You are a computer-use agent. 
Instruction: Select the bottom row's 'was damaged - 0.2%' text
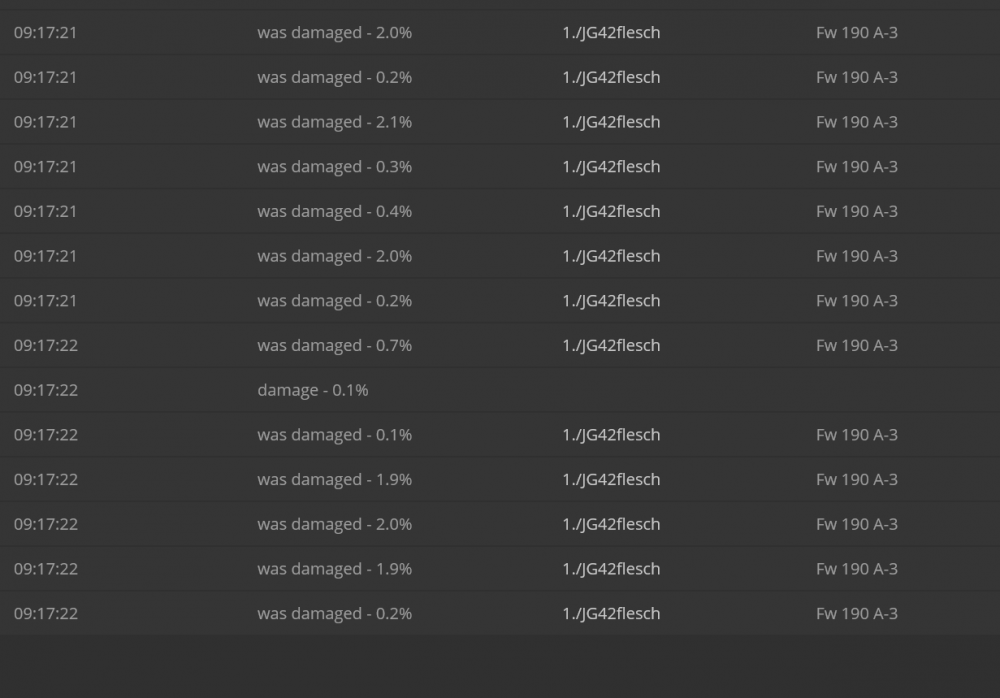pos(334,614)
